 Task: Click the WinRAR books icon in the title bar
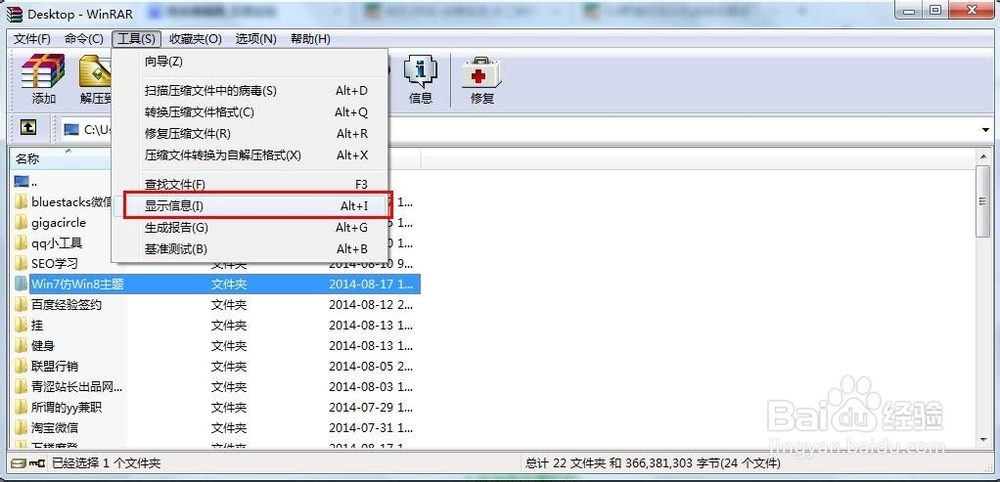click(14, 13)
